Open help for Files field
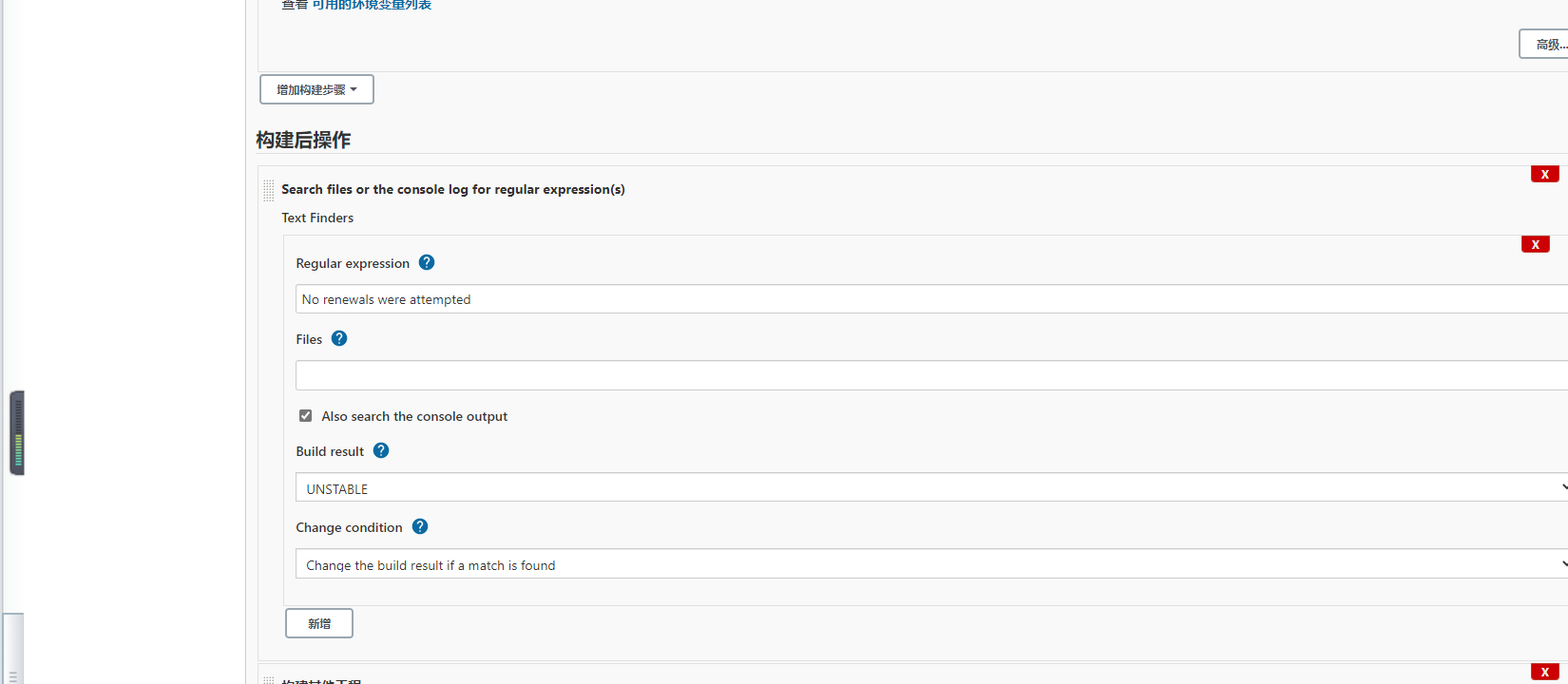Image resolution: width=1568 pixels, height=684 pixels. click(339, 338)
